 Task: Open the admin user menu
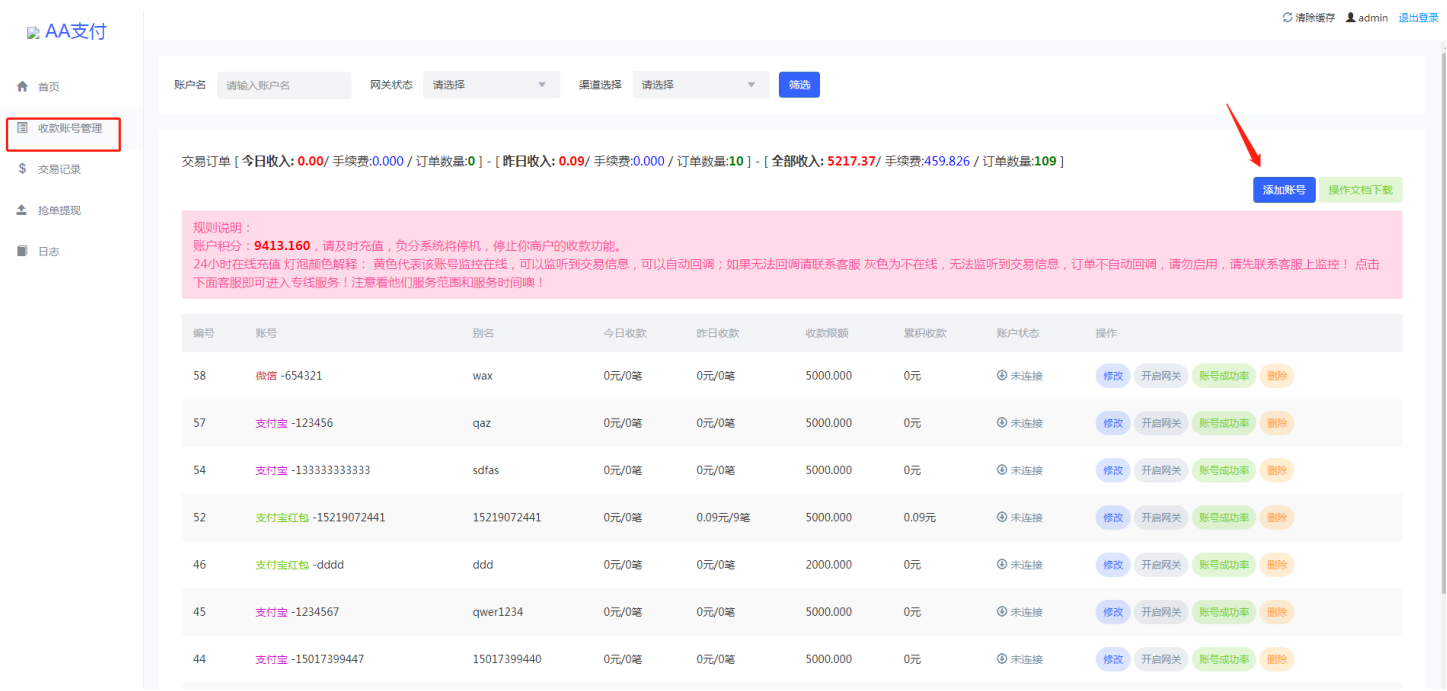click(x=1372, y=18)
